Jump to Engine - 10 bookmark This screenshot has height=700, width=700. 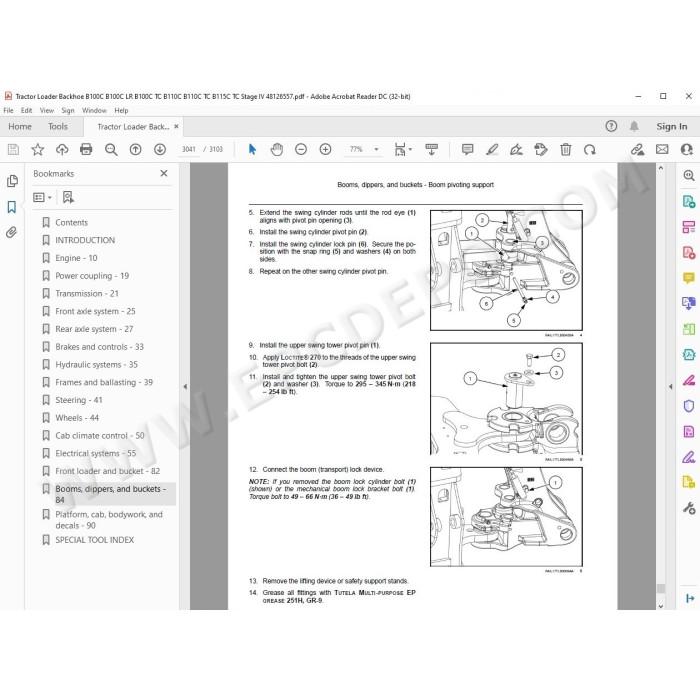coord(76,258)
